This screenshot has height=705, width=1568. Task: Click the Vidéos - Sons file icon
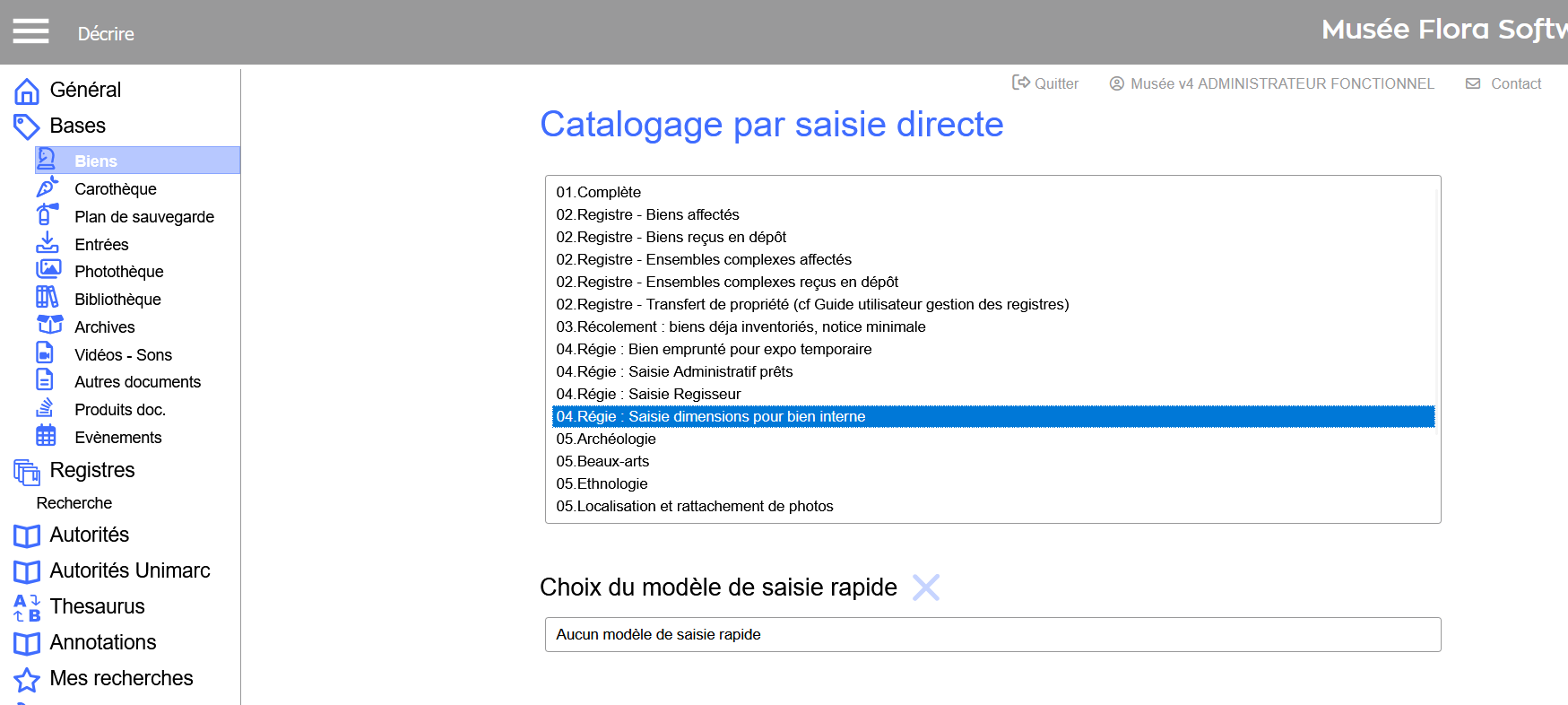coord(45,352)
